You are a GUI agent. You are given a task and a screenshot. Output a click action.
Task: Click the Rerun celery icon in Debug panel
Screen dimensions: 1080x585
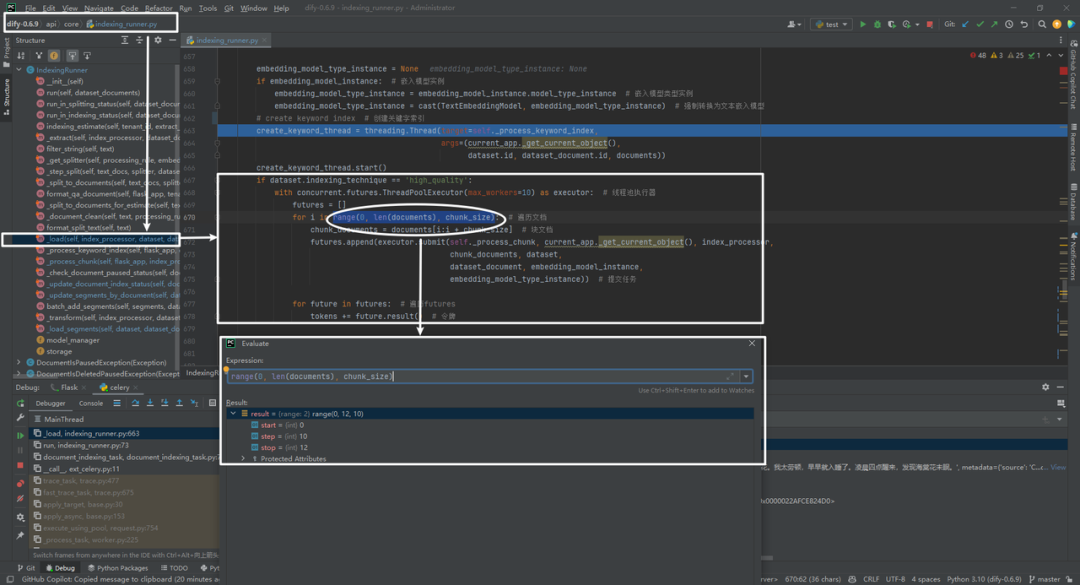point(20,403)
